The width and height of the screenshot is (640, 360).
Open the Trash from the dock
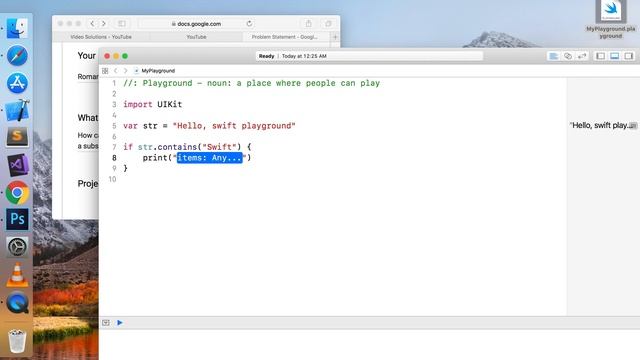17,340
